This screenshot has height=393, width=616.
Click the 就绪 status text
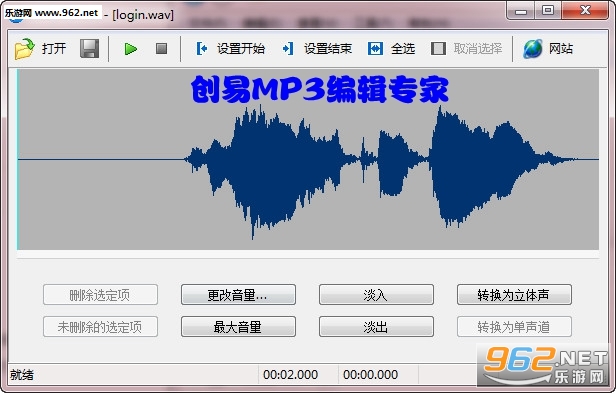[x=22, y=375]
